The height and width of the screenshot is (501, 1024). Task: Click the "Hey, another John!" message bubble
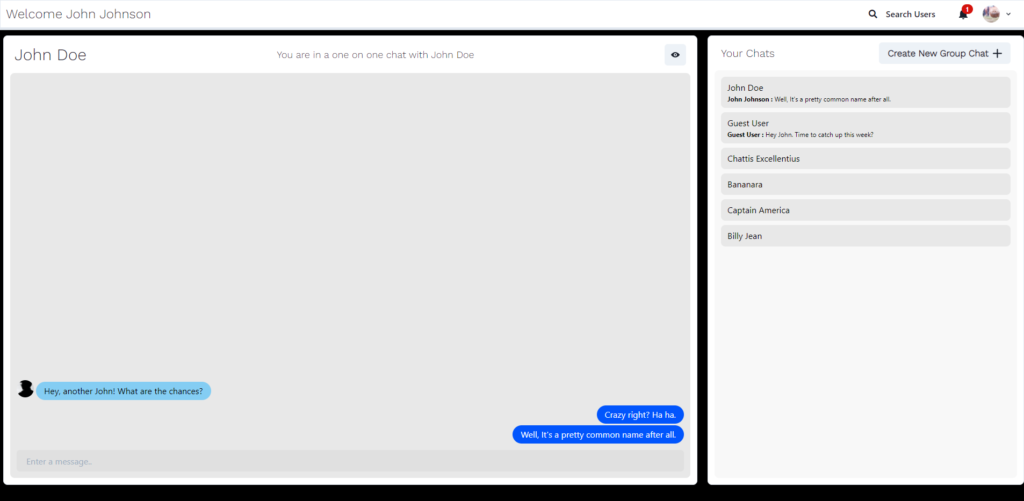pyautogui.click(x=124, y=391)
